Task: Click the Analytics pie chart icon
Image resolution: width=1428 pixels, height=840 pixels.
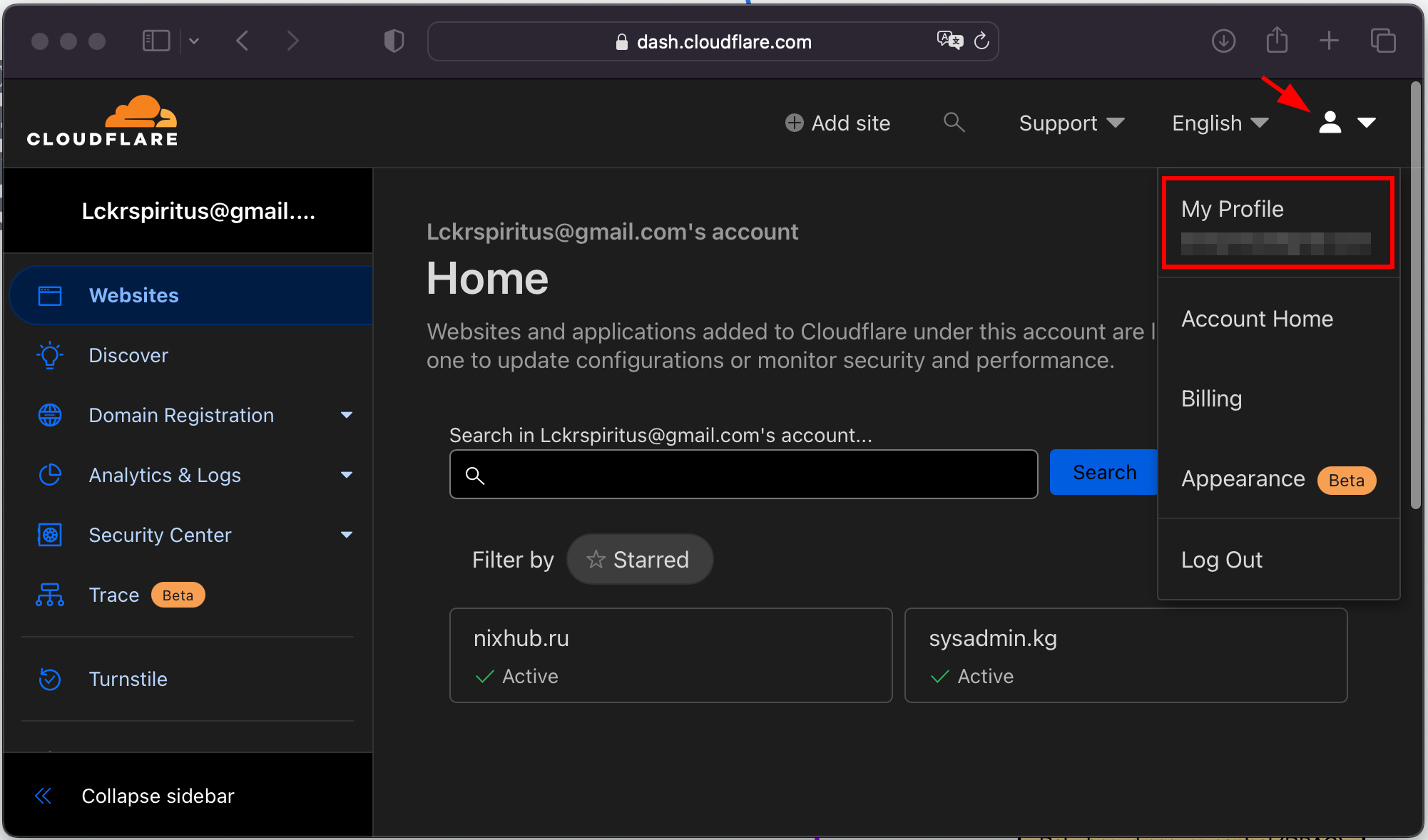Action: [50, 475]
